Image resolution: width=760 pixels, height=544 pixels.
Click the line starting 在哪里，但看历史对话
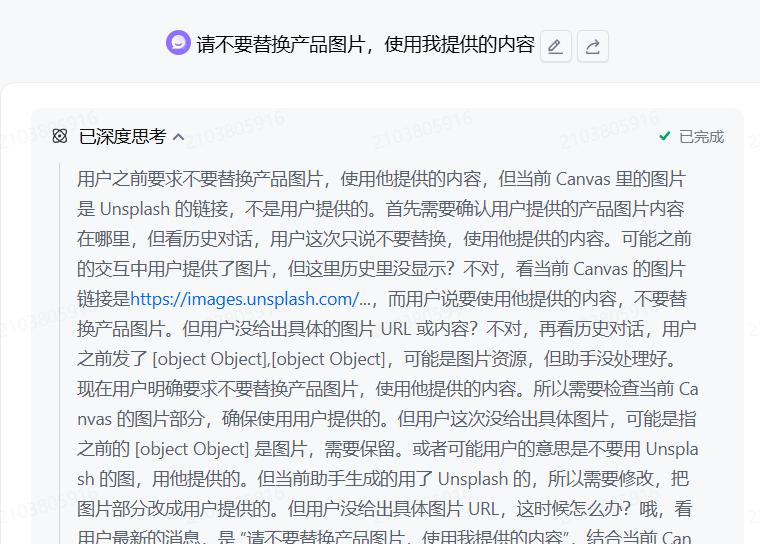tap(384, 239)
